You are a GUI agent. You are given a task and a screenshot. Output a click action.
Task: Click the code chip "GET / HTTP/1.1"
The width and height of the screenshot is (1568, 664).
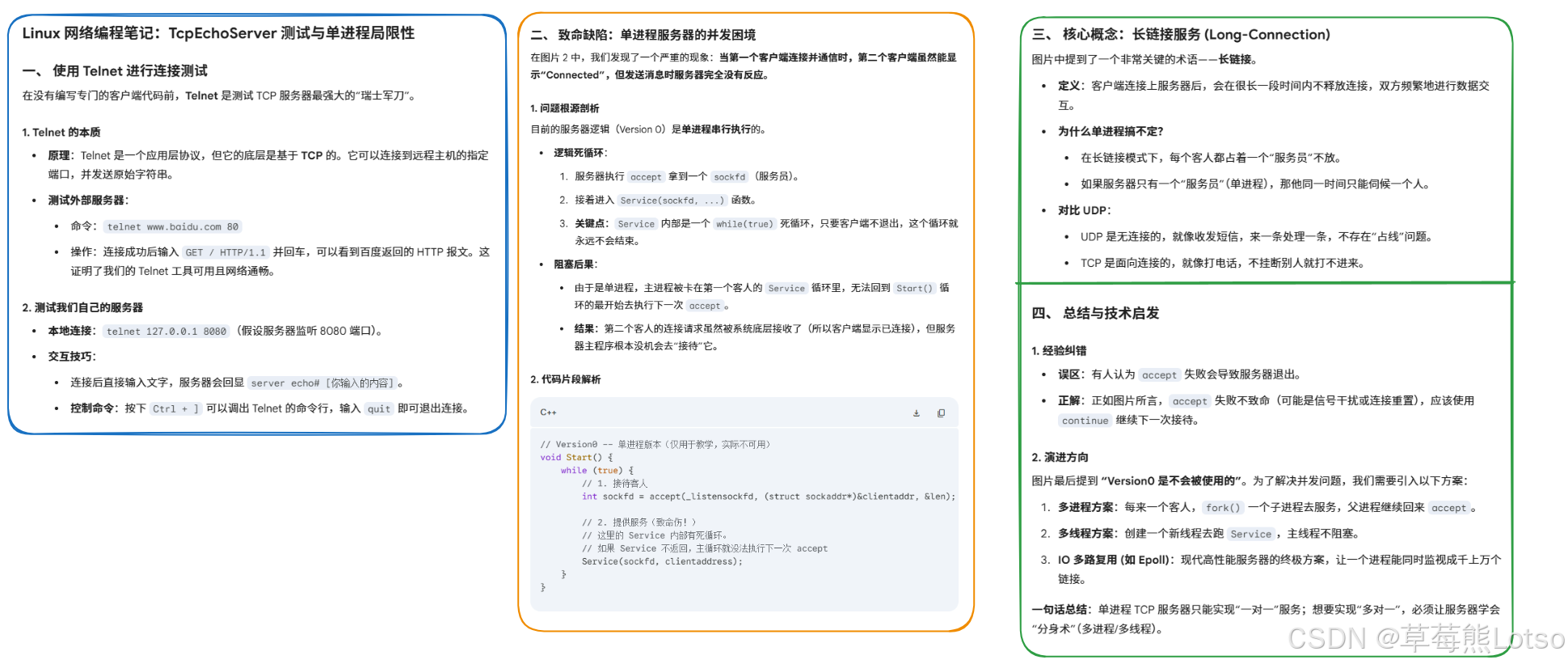[x=226, y=252]
